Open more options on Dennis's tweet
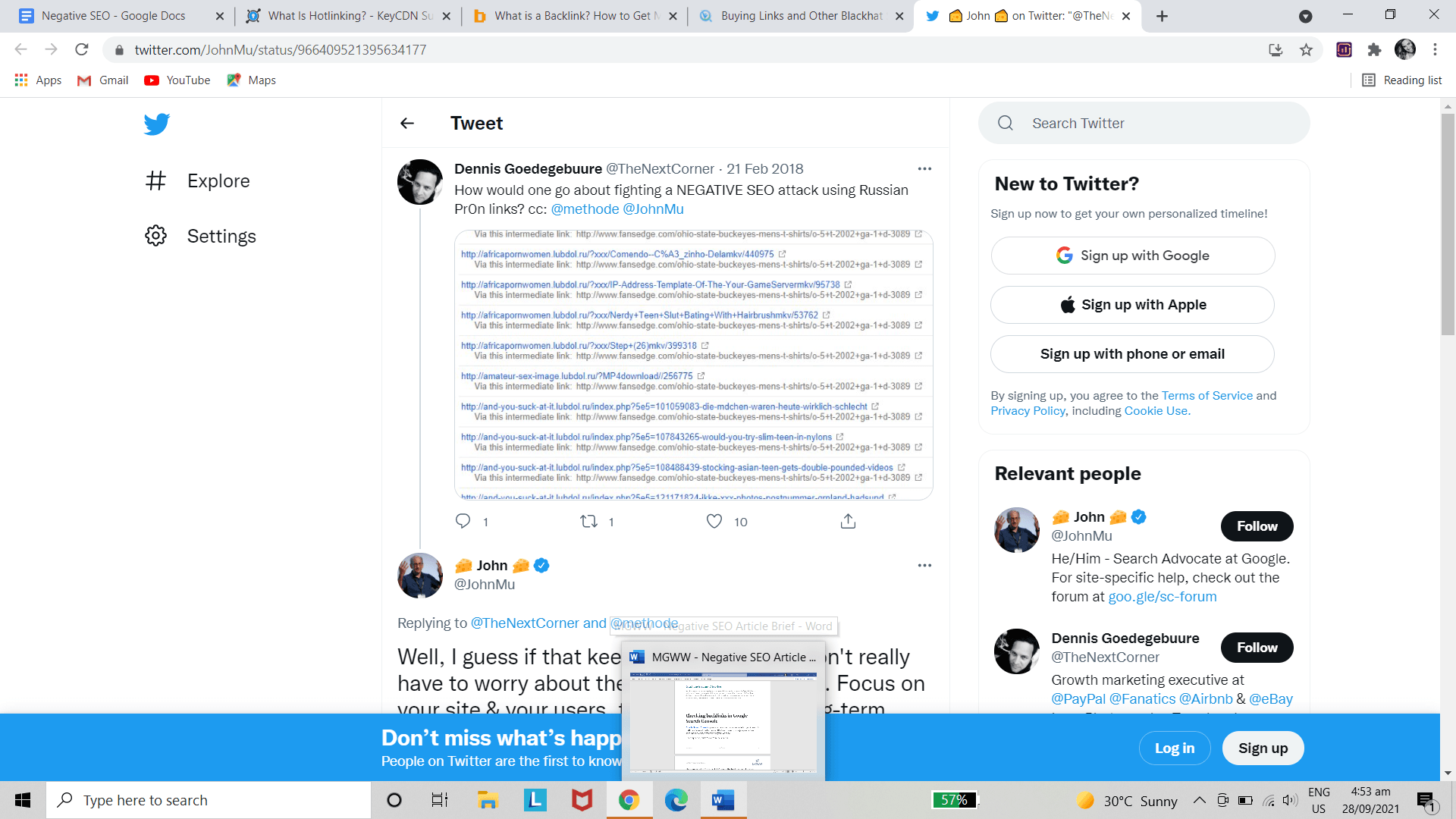 coord(924,168)
